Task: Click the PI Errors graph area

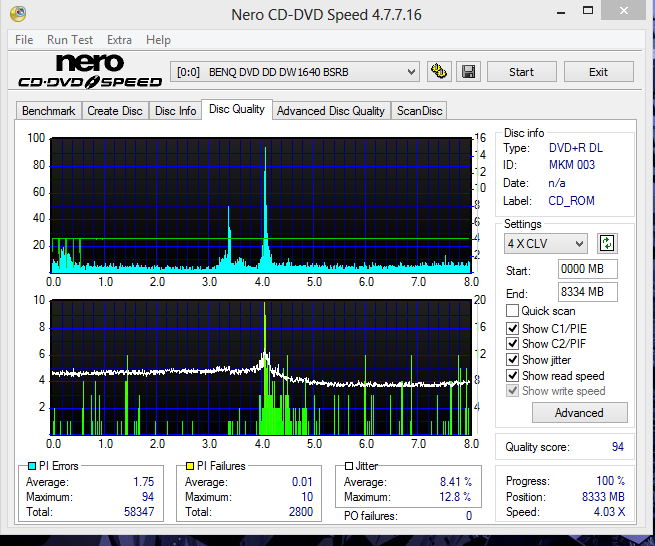Action: tap(261, 206)
